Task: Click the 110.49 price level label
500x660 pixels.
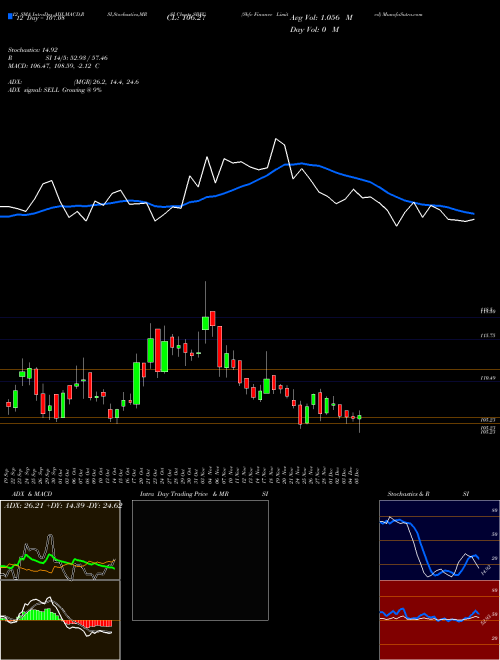Action: (x=488, y=378)
